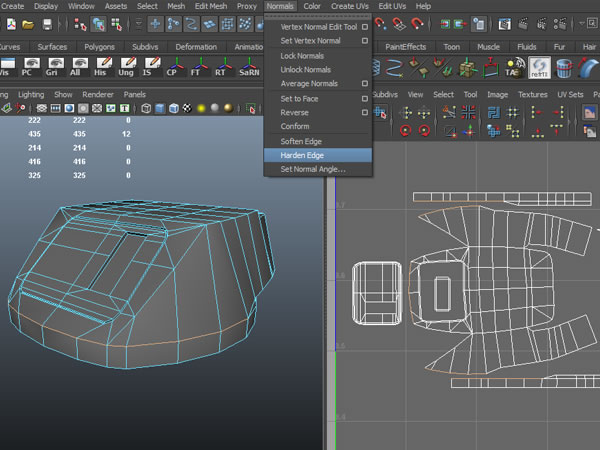Create a new scene from status line
600x450 pixels.
pos(11,24)
